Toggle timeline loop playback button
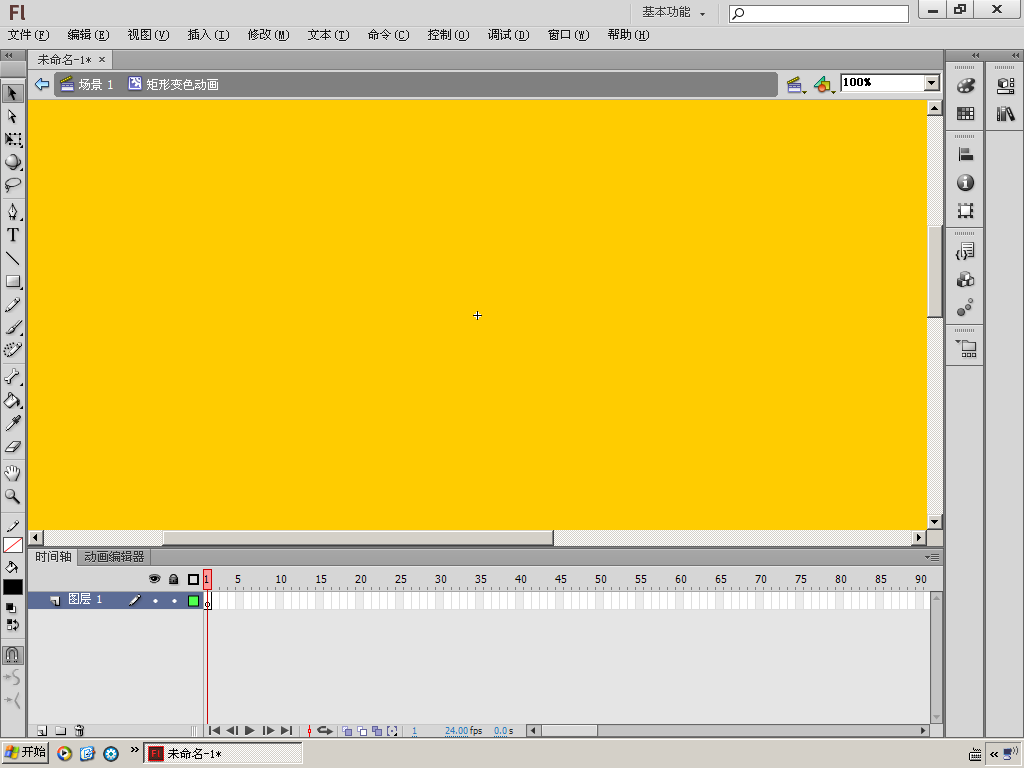 [325, 731]
